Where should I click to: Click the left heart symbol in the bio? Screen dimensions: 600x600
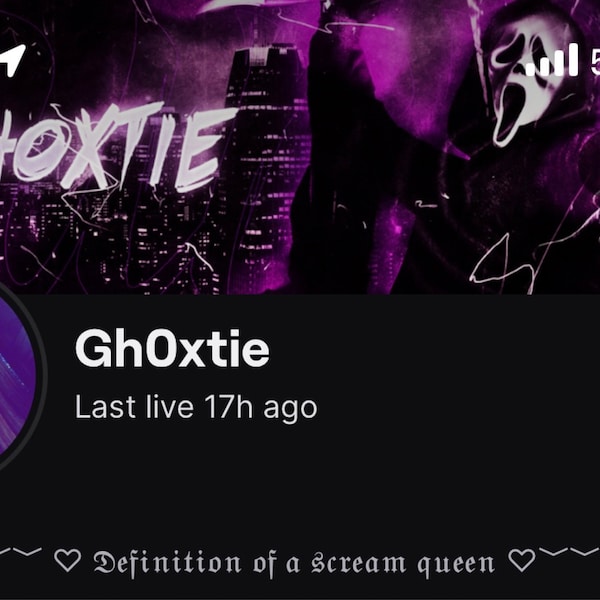[x=68, y=561]
